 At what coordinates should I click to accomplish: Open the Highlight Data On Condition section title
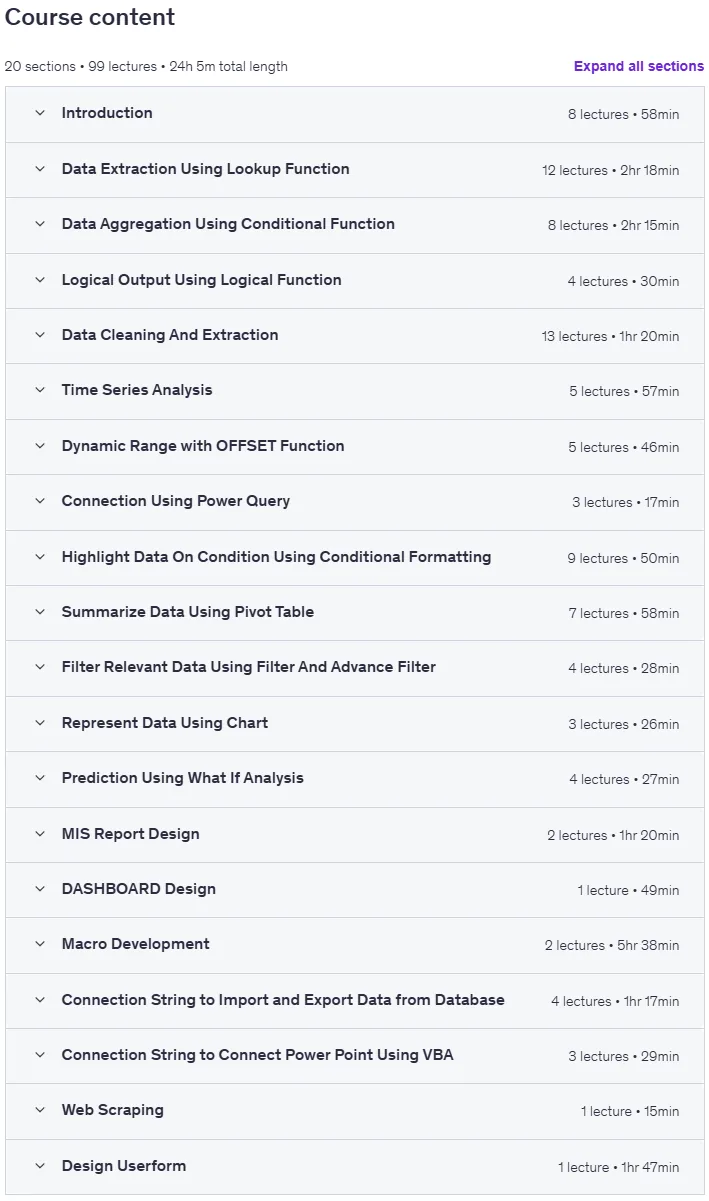tap(276, 557)
